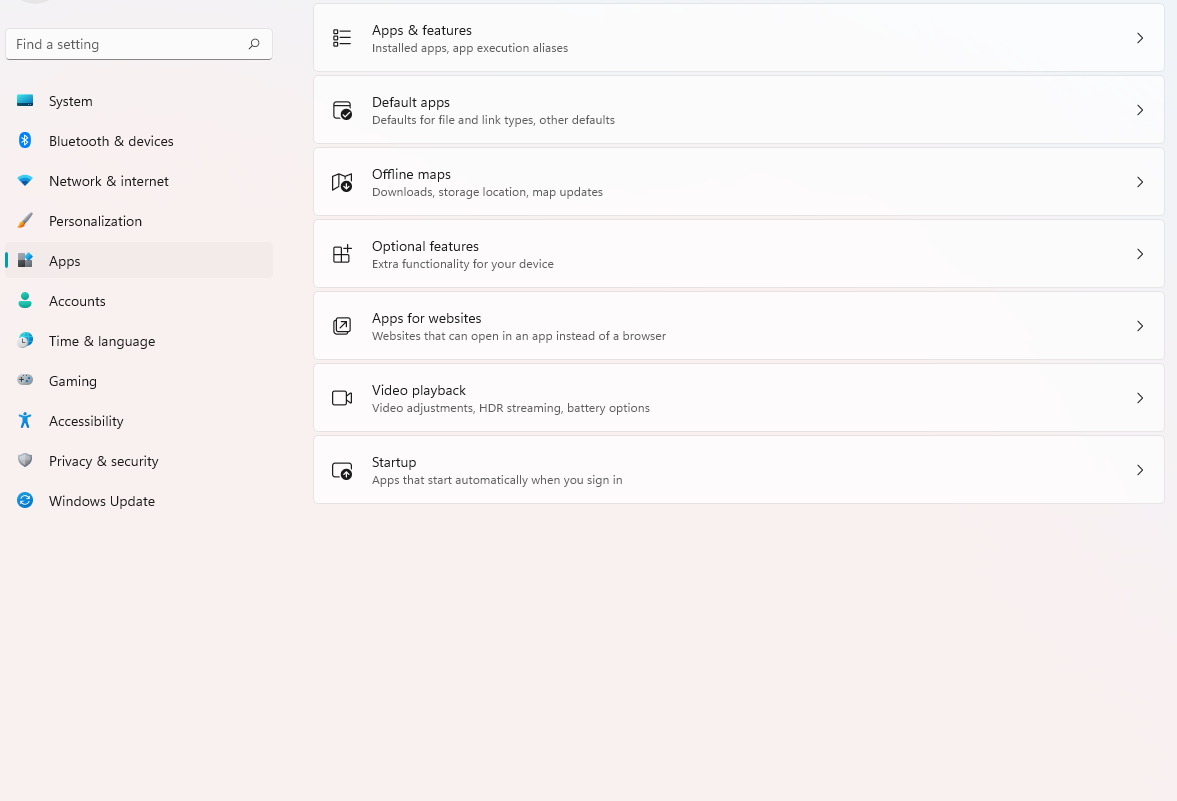Open Default apps via right chevron
Image resolution: width=1177 pixels, height=801 pixels.
(x=1139, y=110)
